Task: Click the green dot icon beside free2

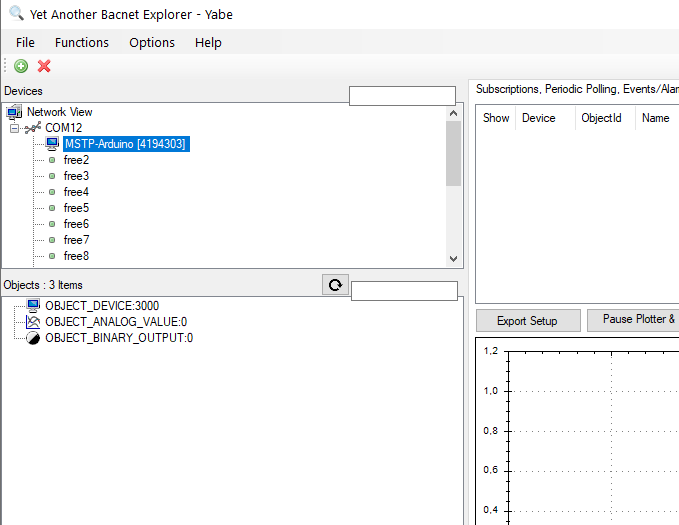Action: click(x=52, y=160)
